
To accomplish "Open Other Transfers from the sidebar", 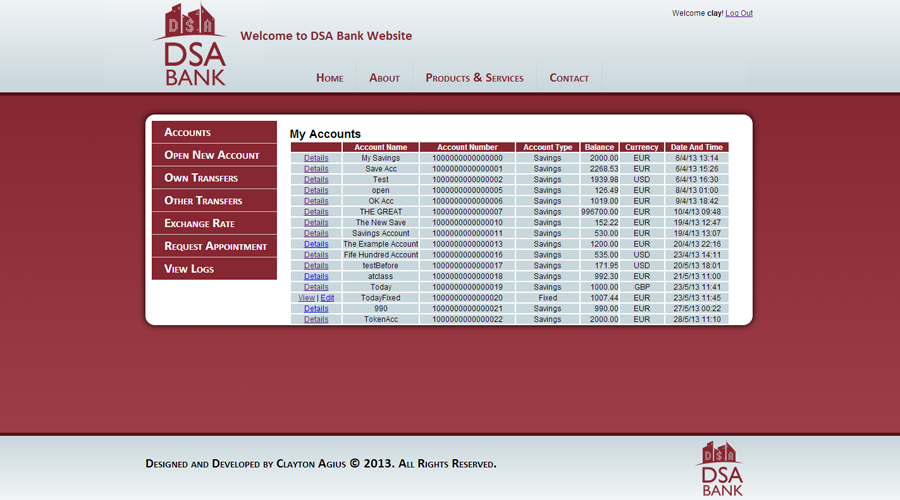I will click(214, 200).
